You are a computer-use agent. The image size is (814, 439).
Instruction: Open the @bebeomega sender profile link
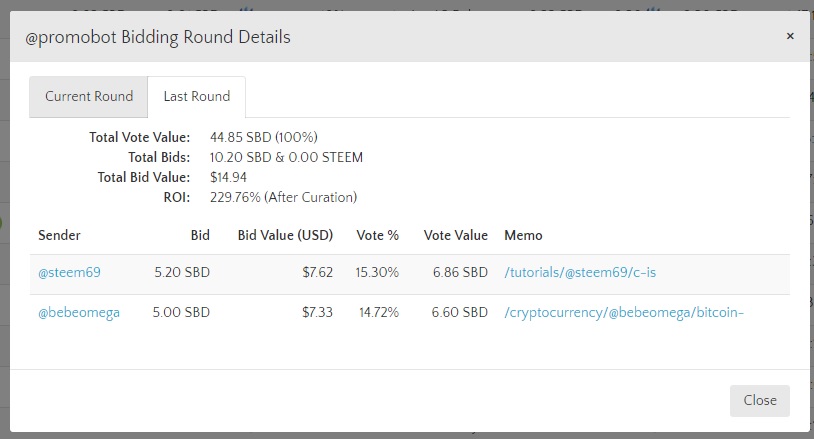point(79,312)
